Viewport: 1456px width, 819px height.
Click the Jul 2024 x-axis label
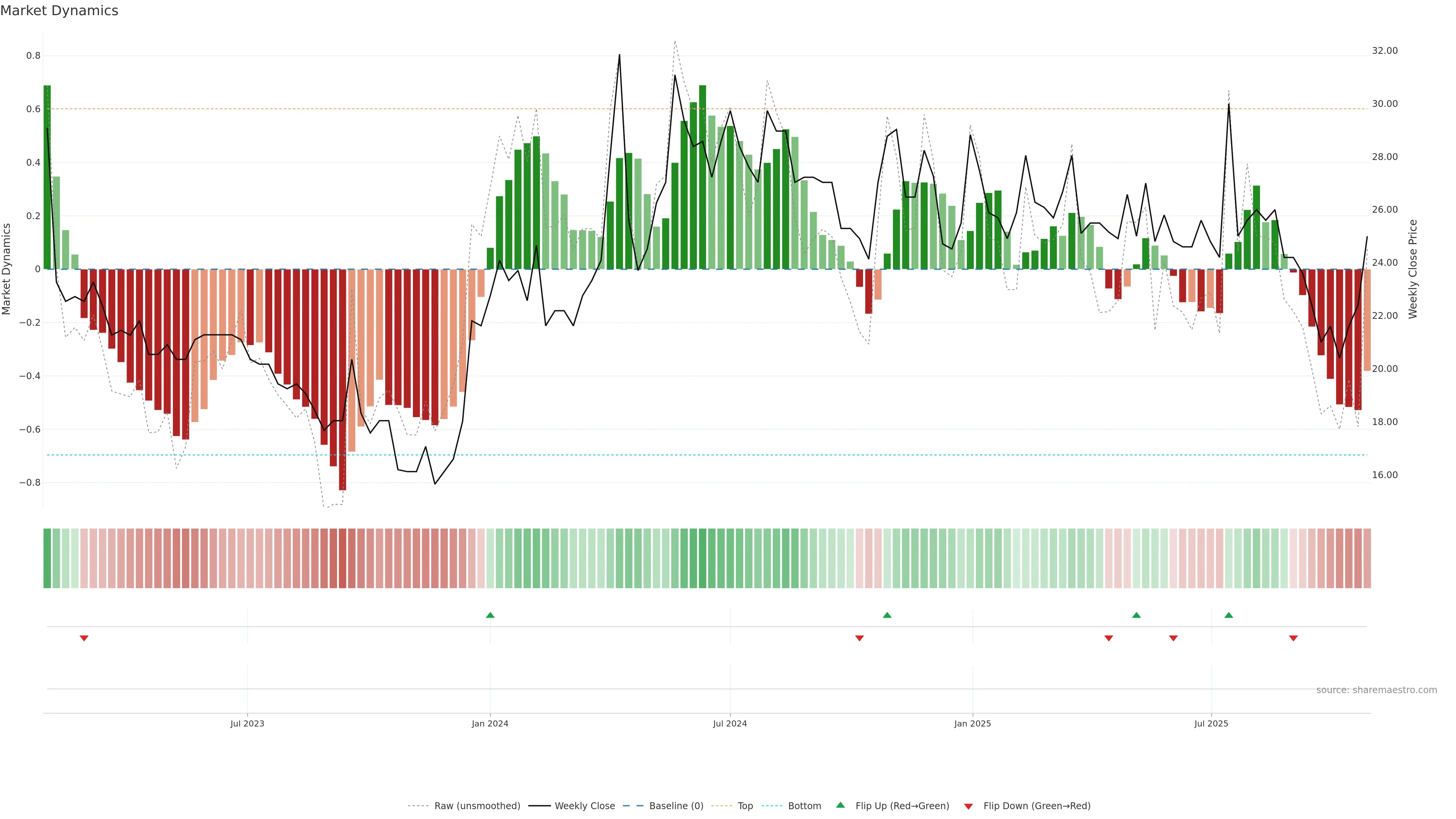pos(730,723)
